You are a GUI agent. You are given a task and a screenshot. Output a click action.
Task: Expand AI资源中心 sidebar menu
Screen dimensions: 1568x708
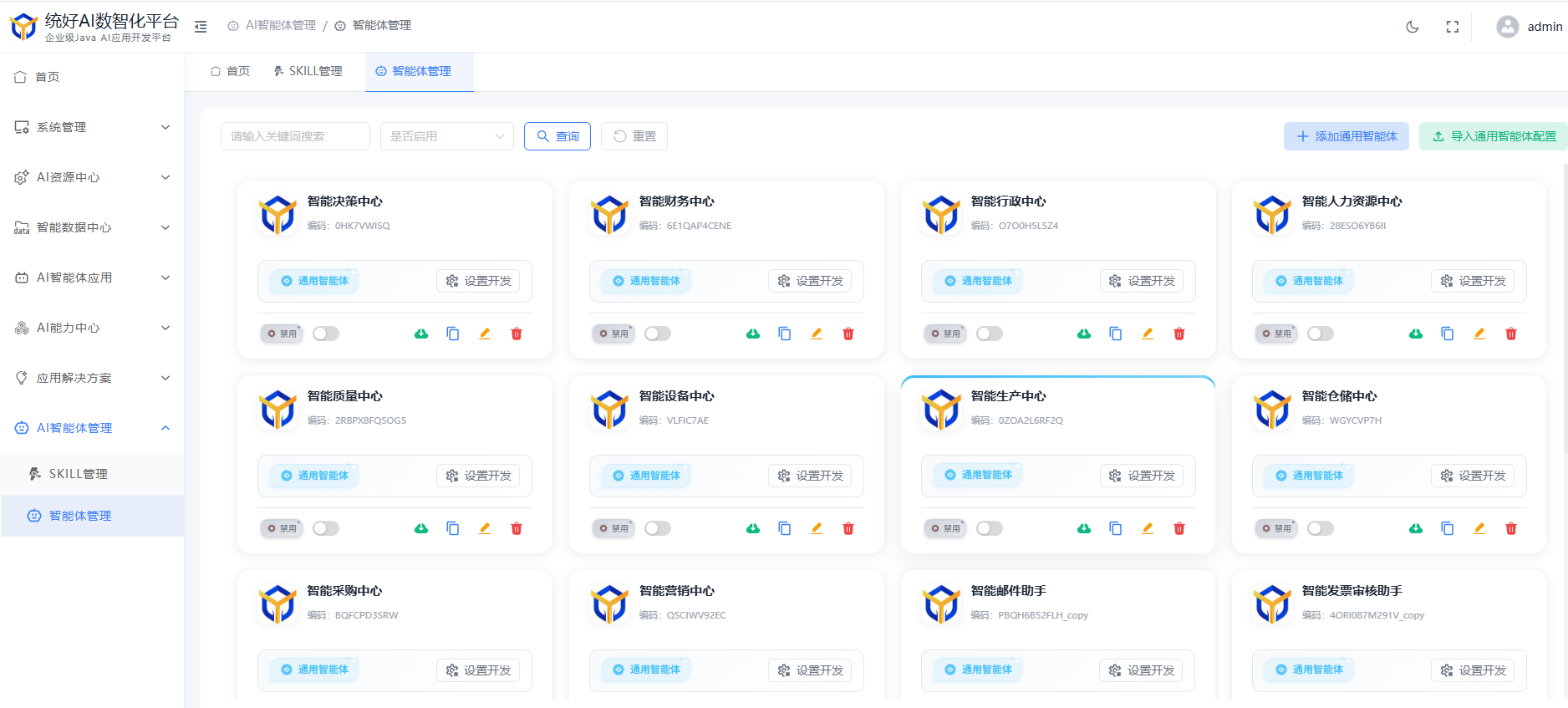(x=92, y=177)
